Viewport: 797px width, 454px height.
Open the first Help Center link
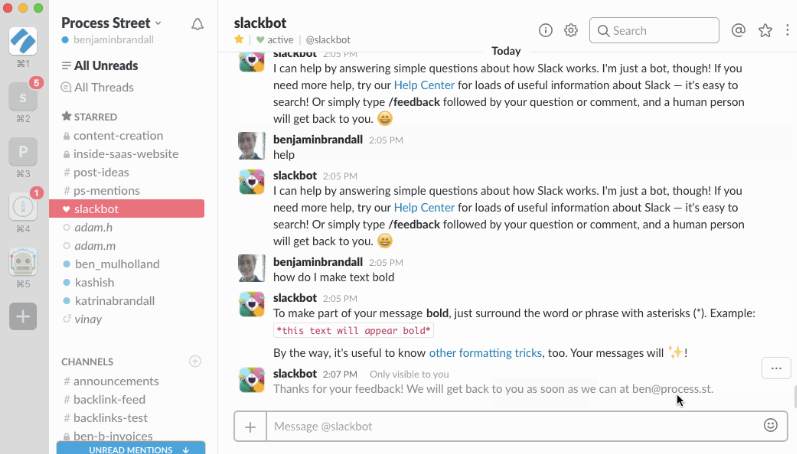424,85
